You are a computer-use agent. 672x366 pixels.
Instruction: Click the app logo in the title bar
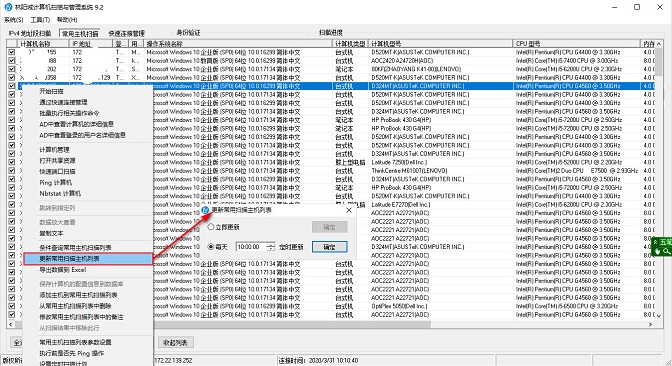tap(8, 7)
